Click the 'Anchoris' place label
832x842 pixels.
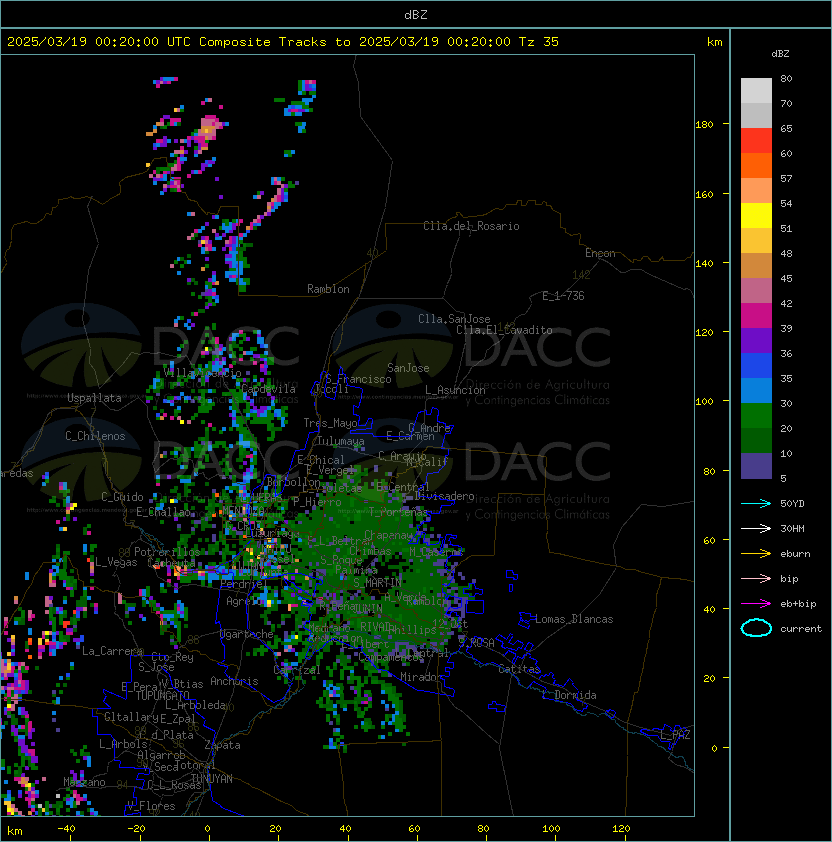tap(234, 681)
